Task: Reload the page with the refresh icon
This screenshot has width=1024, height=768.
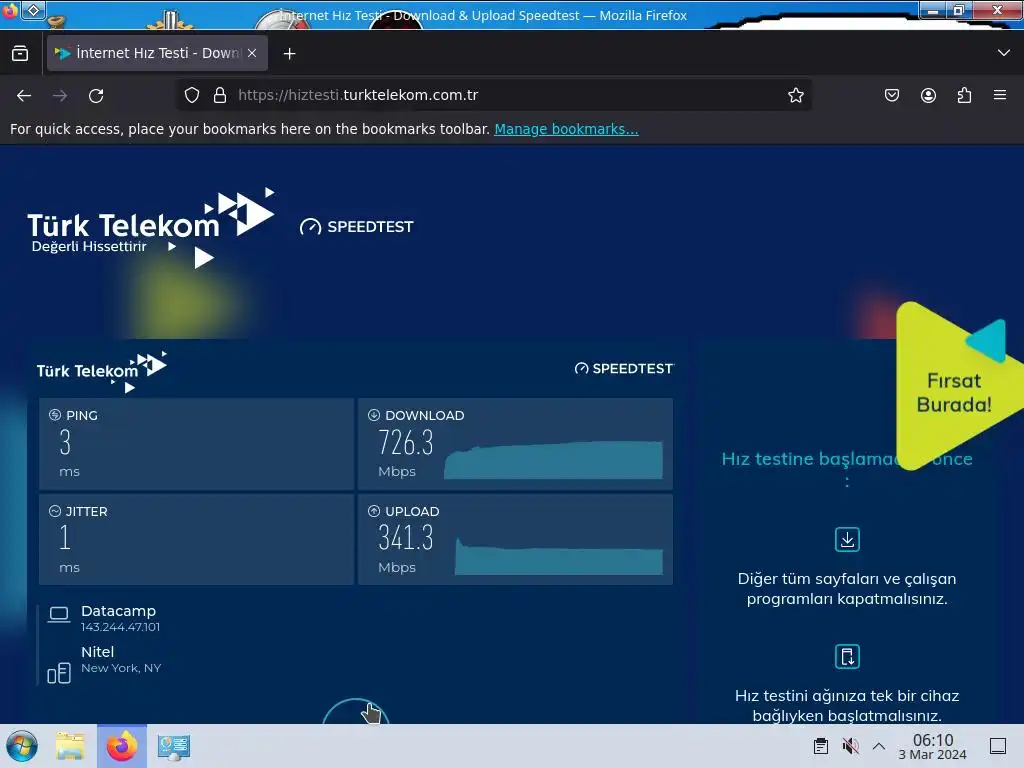Action: pos(96,95)
